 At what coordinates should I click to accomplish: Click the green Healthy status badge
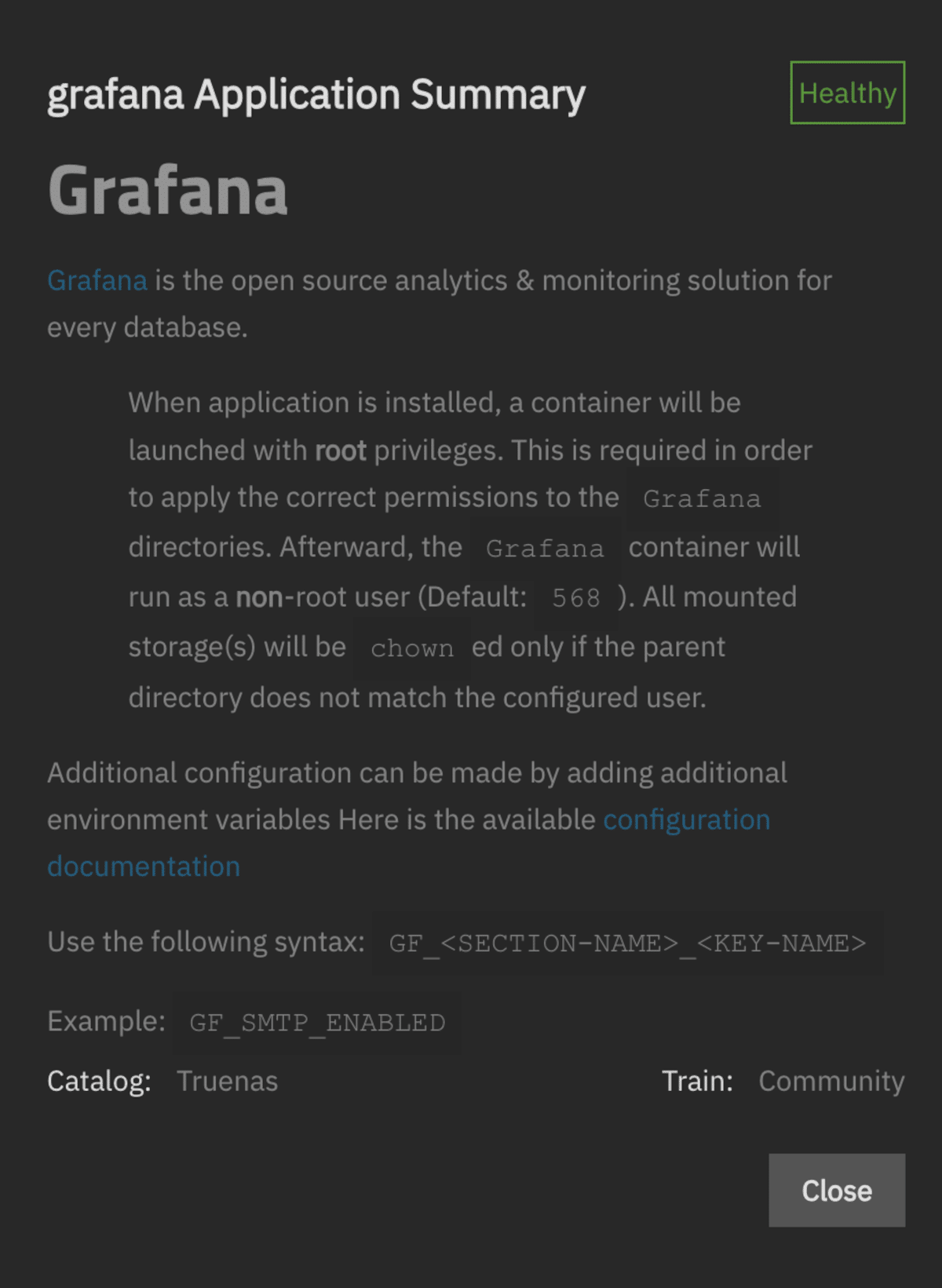(x=848, y=93)
